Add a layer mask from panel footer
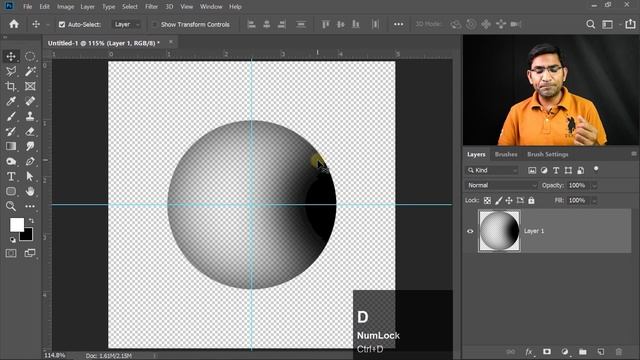This screenshot has height=360, width=640. 547,351
